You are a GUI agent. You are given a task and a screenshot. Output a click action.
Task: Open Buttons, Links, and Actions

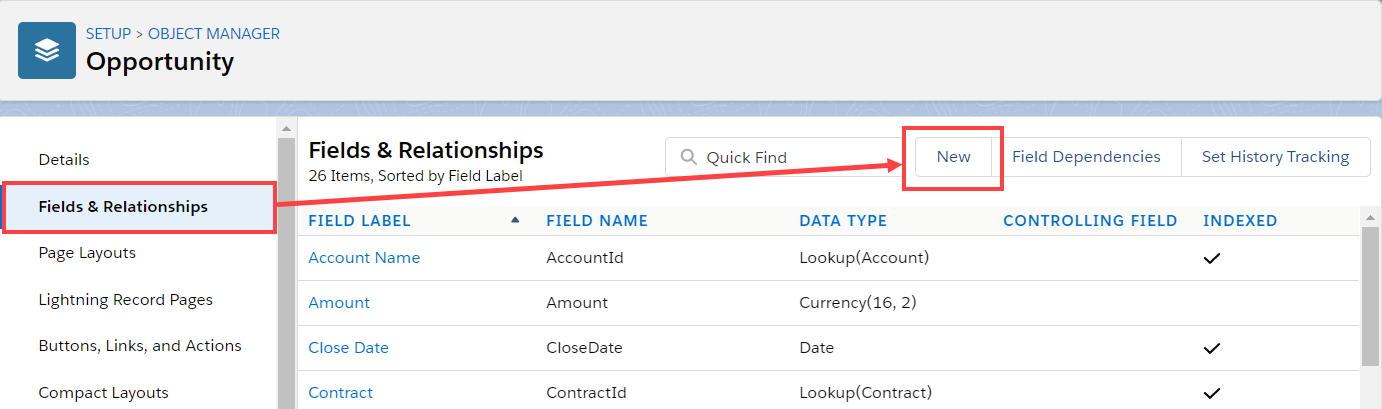click(x=140, y=346)
